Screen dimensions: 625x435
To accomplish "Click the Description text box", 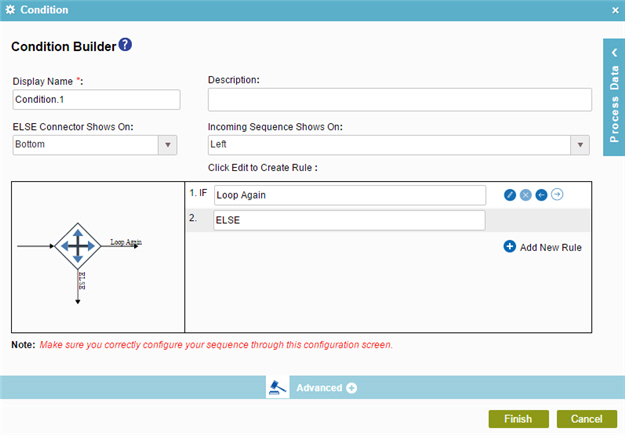I will click(x=400, y=100).
